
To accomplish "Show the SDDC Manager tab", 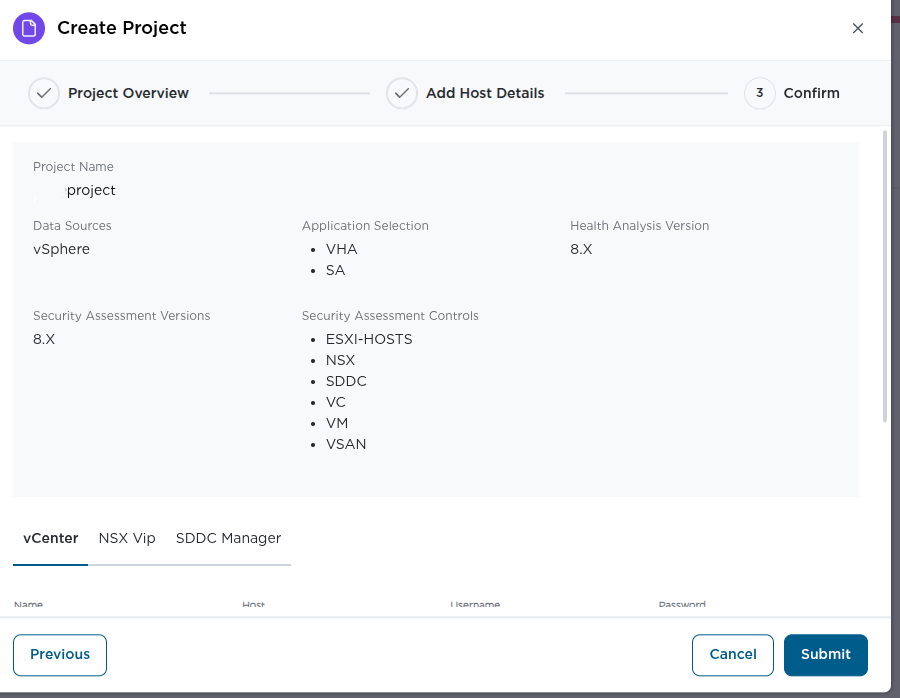I will [228, 538].
